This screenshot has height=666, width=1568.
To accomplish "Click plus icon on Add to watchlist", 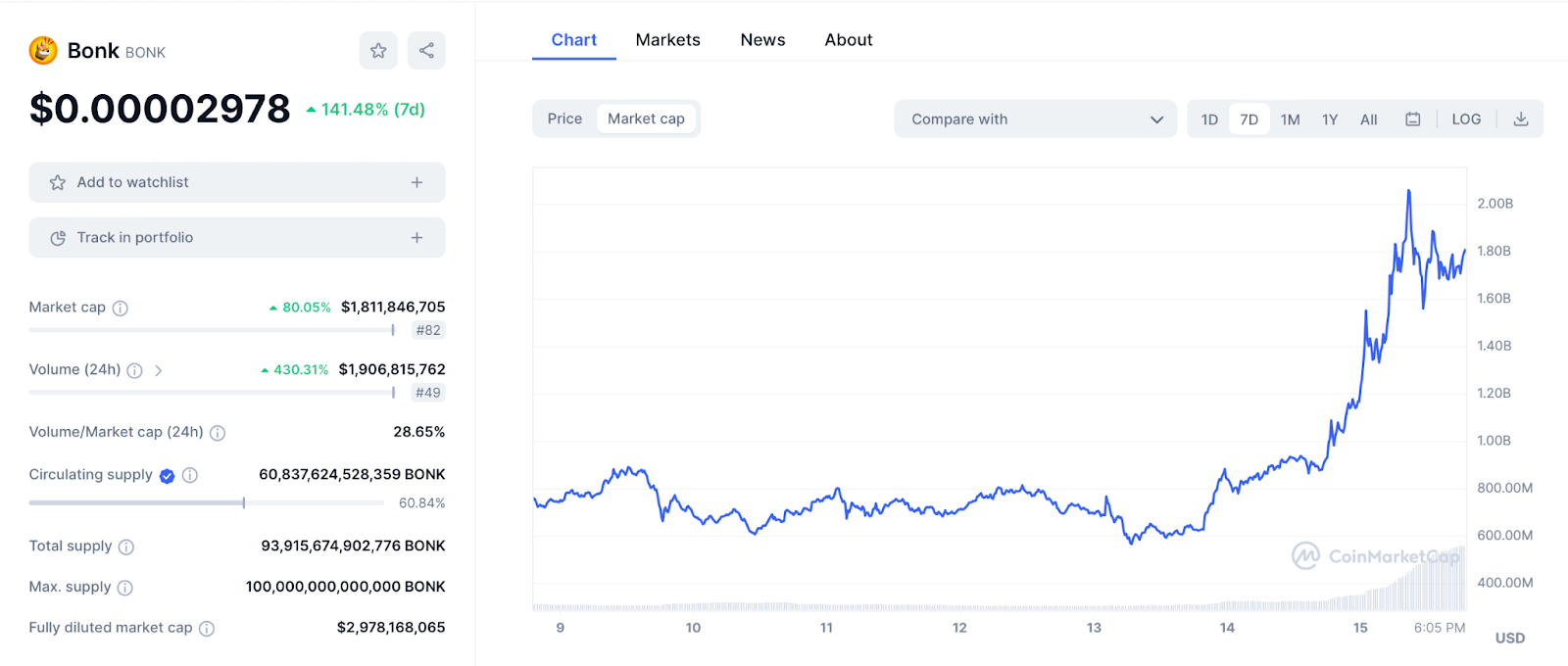I will coord(416,182).
